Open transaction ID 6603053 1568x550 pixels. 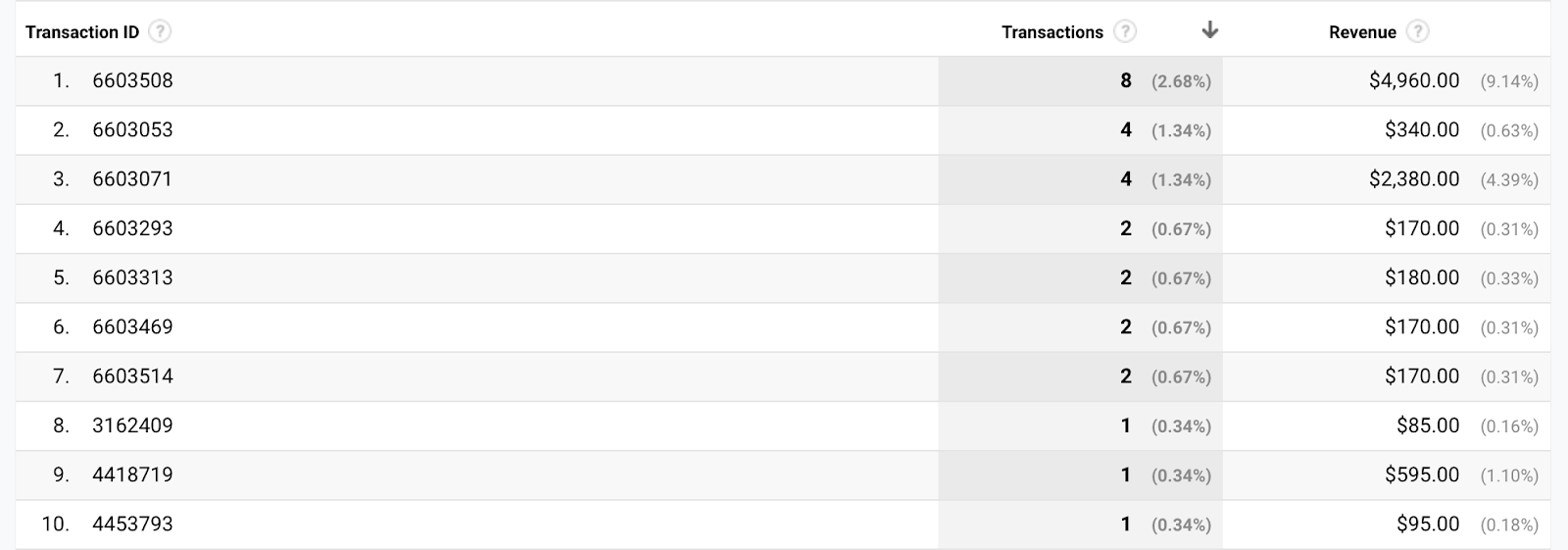pos(132,129)
